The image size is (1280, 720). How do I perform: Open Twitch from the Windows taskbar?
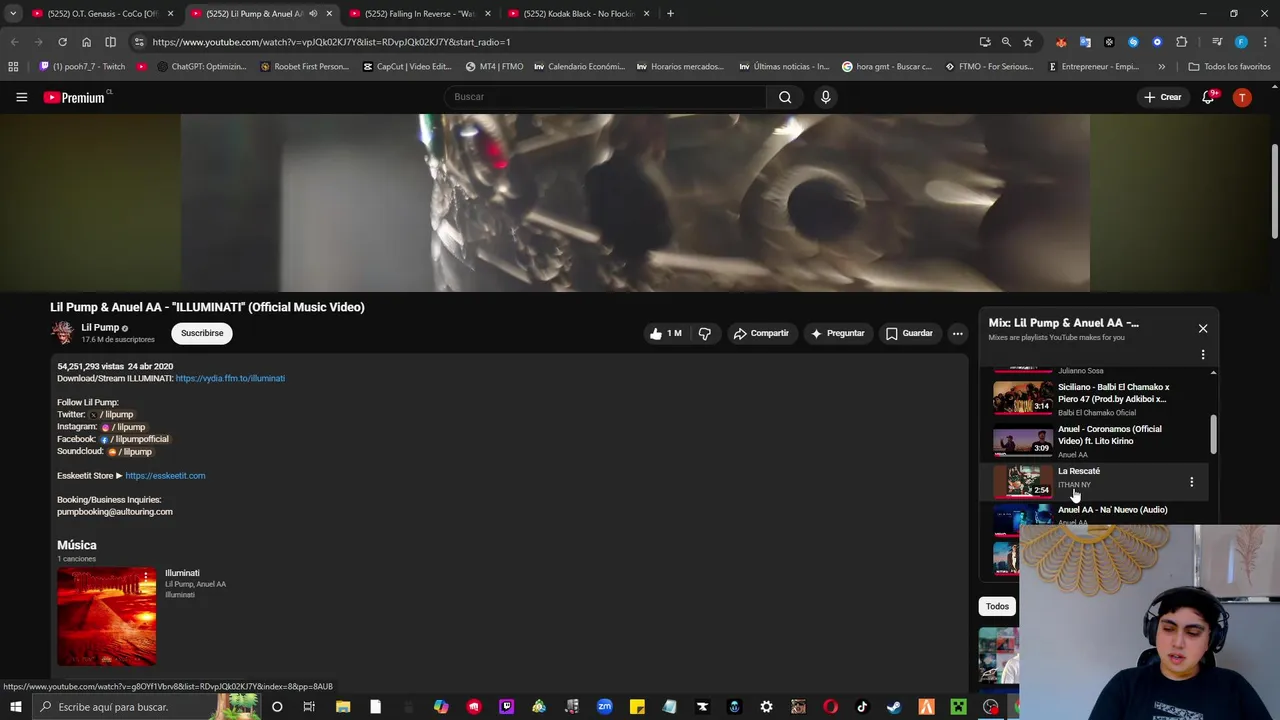coord(506,707)
